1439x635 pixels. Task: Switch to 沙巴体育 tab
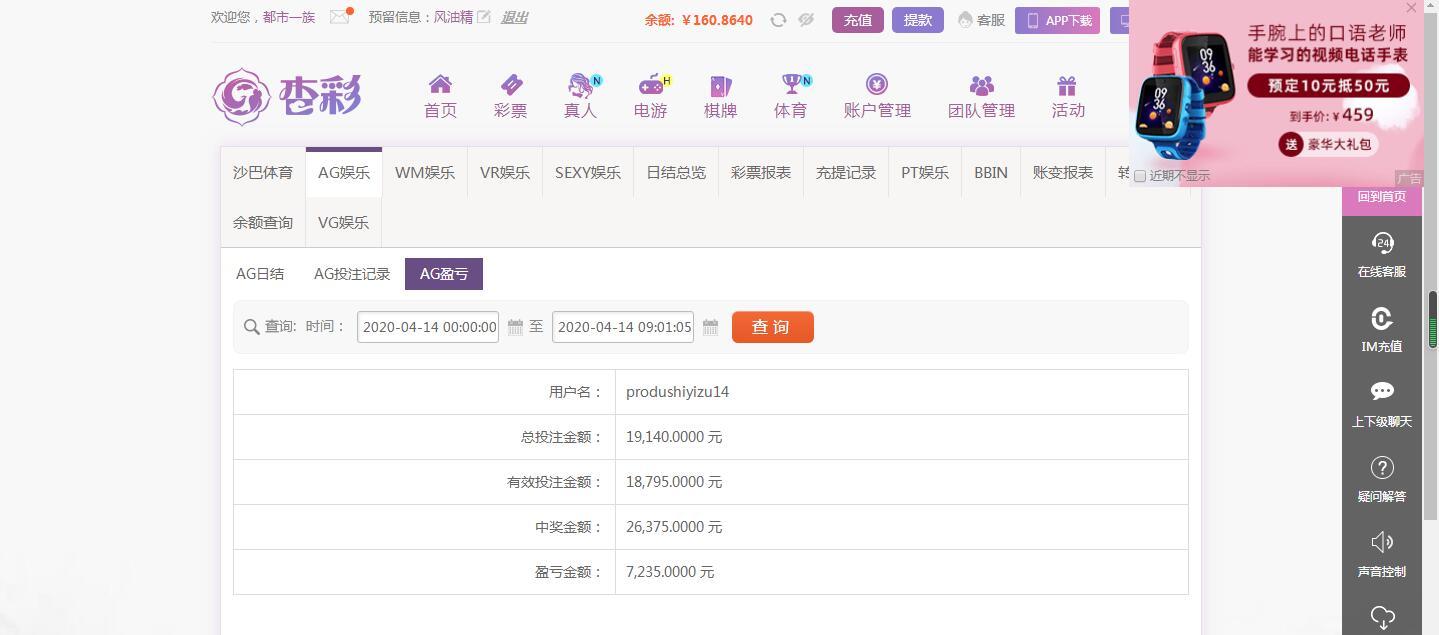click(x=263, y=173)
